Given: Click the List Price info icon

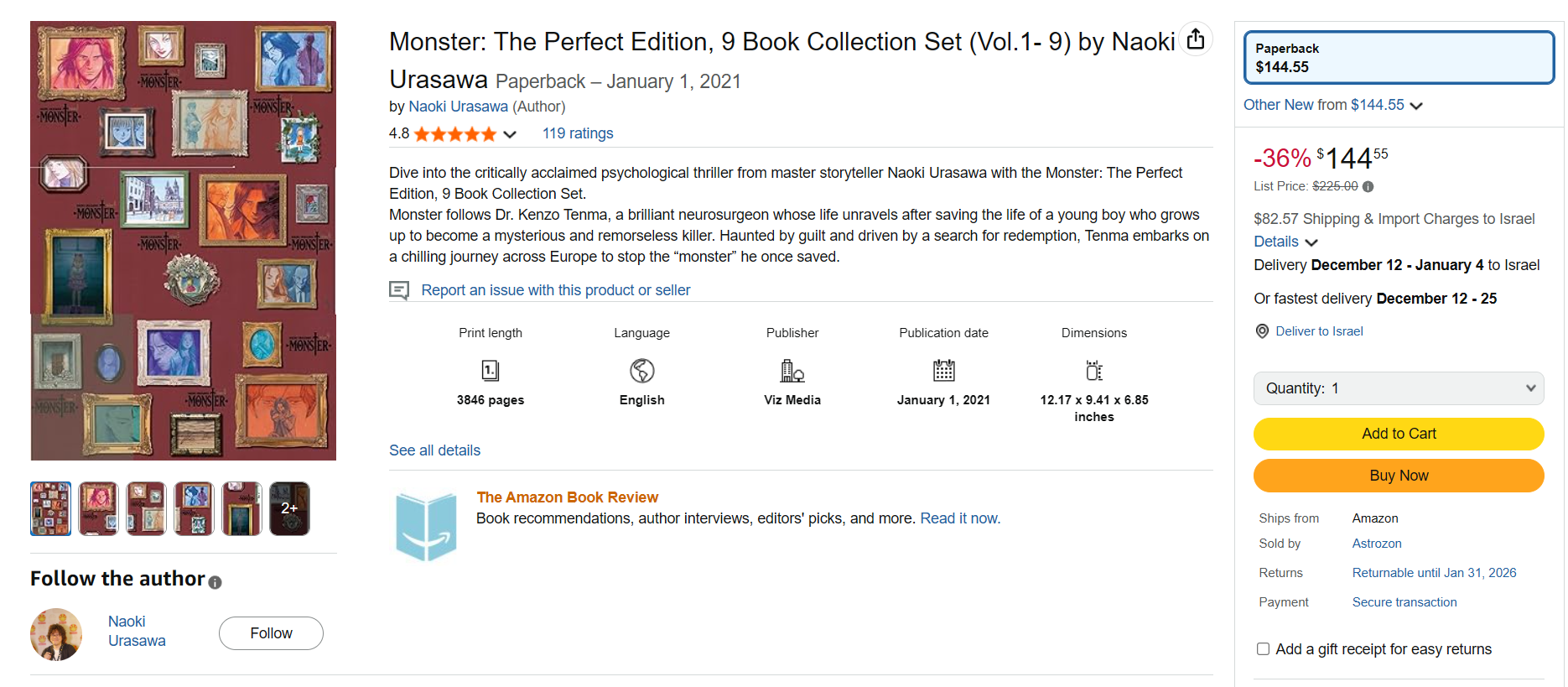Looking at the screenshot, I should (x=1368, y=186).
